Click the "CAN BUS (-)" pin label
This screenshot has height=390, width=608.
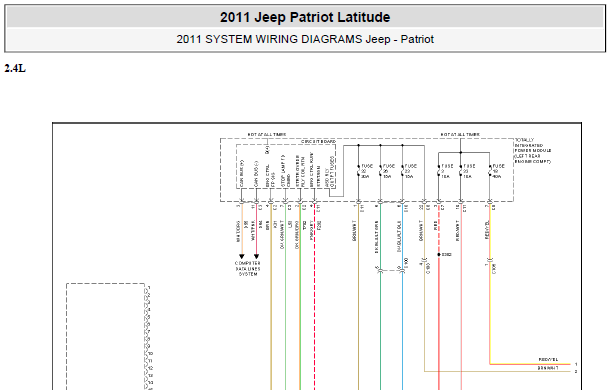point(256,174)
